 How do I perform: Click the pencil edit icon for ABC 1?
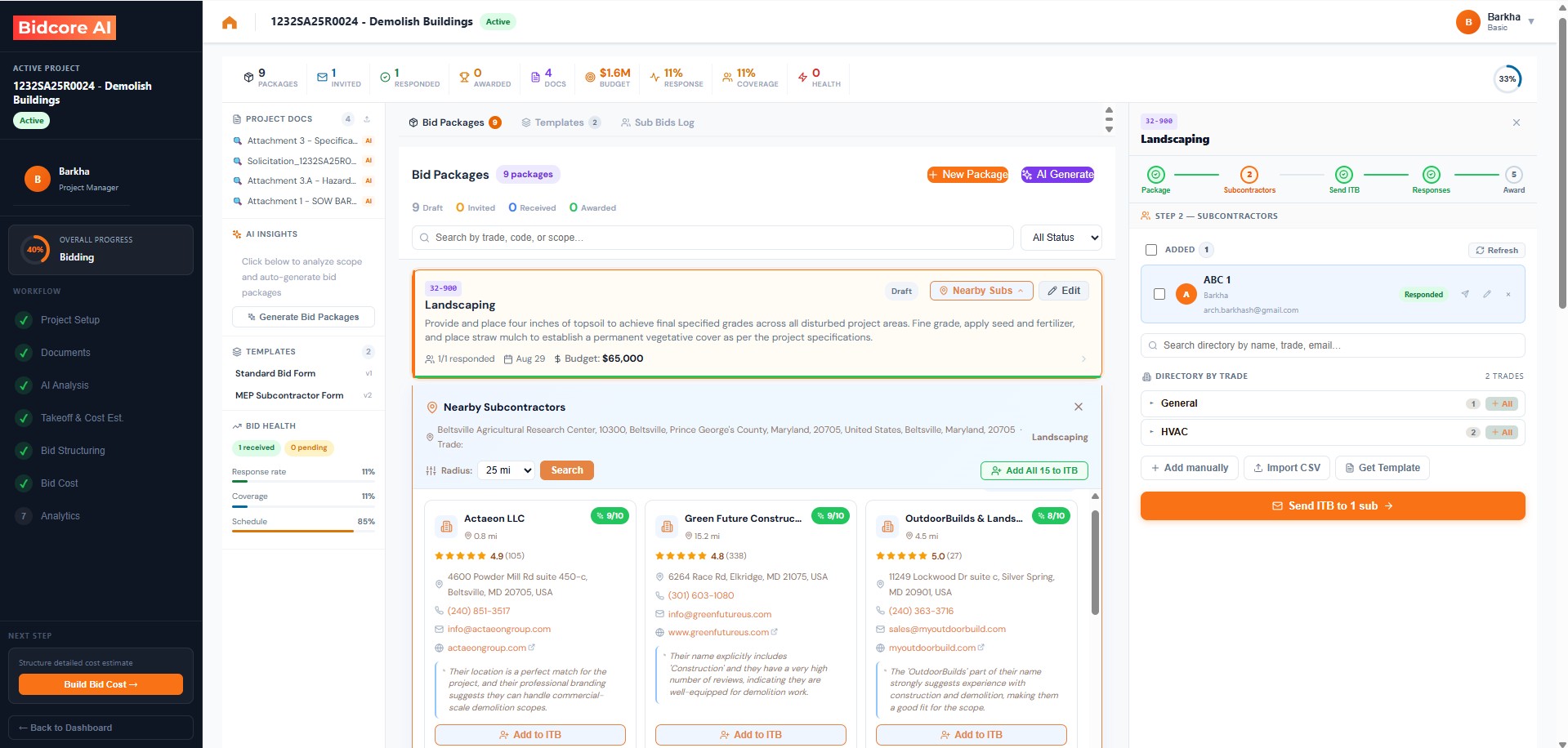click(x=1487, y=294)
